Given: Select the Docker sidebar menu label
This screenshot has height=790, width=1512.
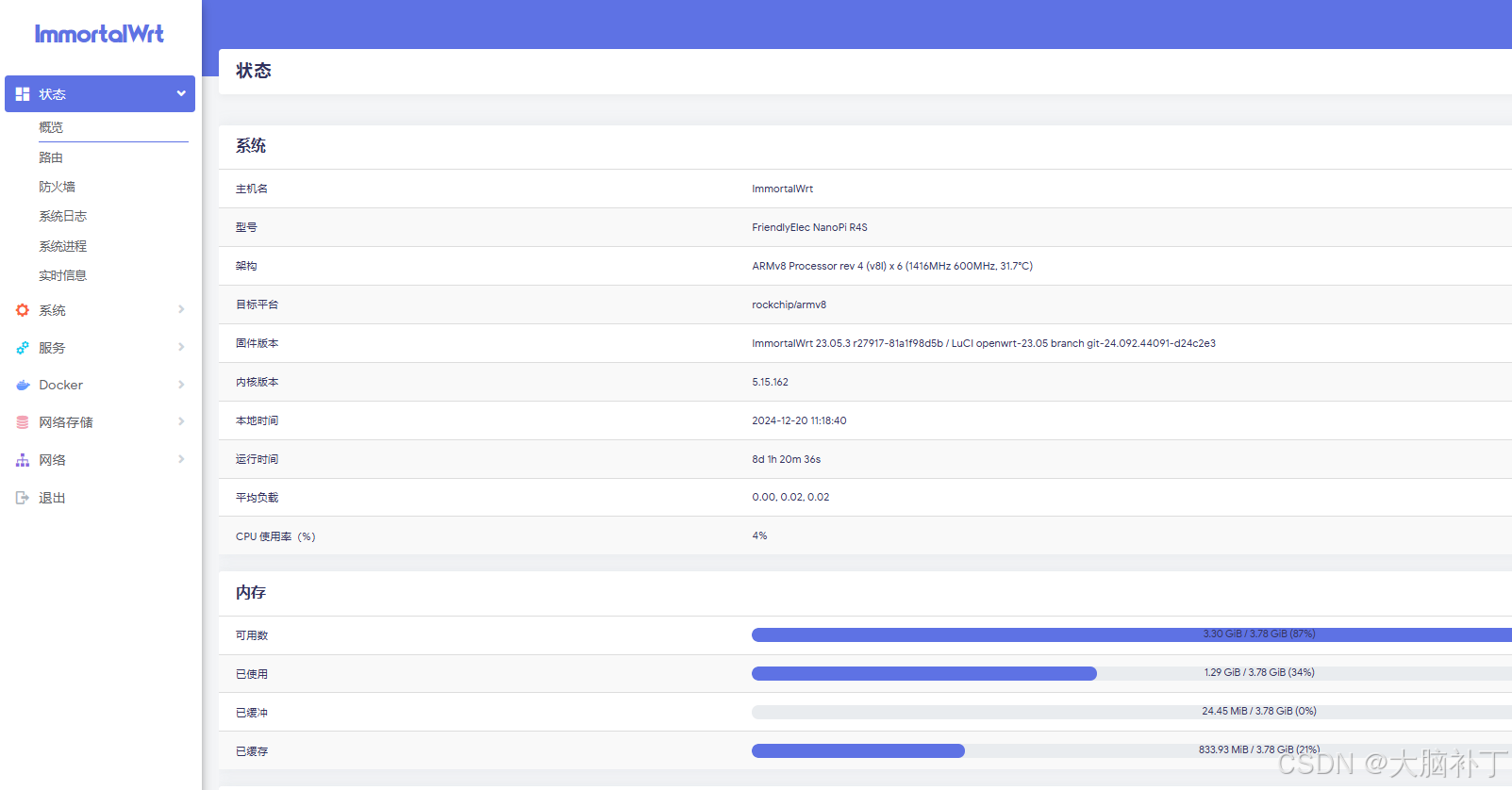Looking at the screenshot, I should pyautogui.click(x=60, y=385).
